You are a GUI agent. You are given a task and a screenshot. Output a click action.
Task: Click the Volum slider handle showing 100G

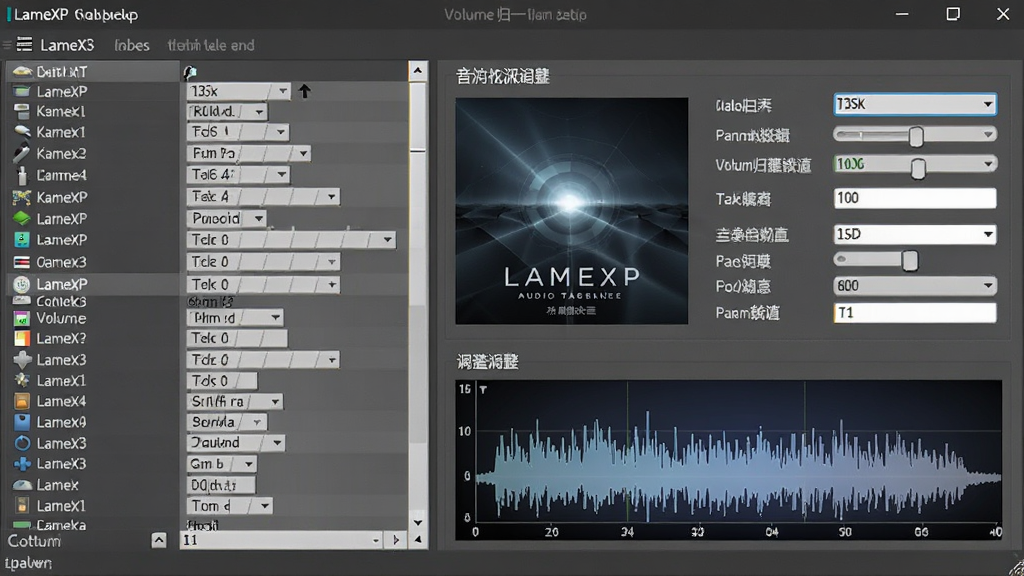pos(918,168)
